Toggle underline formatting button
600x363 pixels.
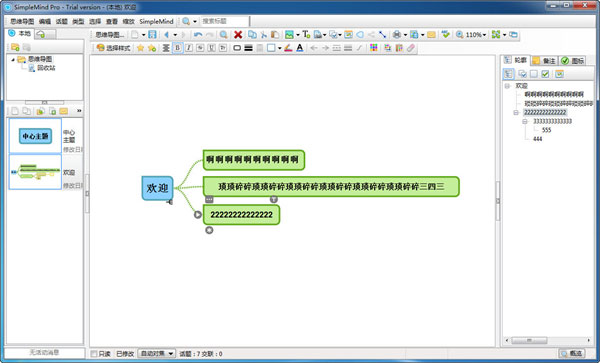211,48
